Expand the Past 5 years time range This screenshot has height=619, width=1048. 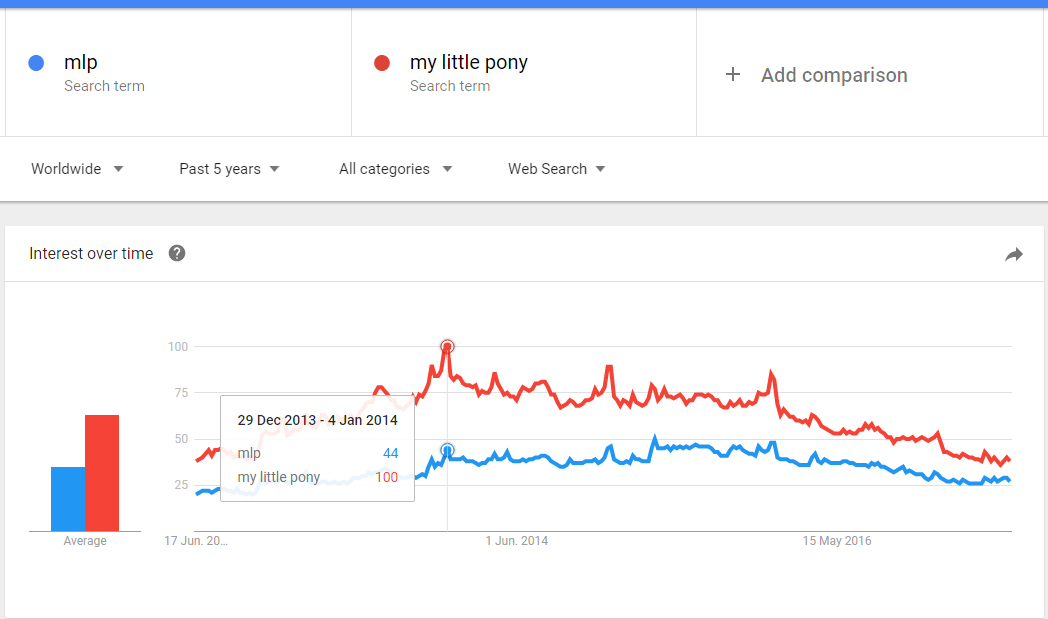(x=229, y=169)
